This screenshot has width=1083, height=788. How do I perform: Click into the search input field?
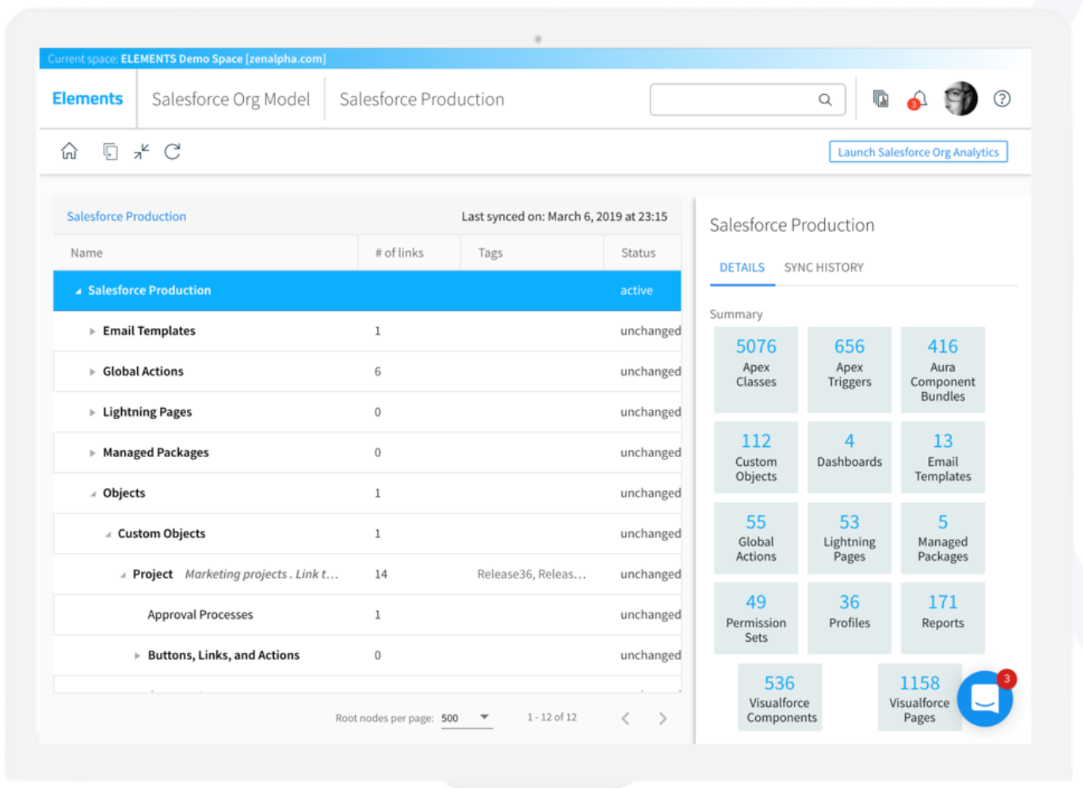pos(747,99)
